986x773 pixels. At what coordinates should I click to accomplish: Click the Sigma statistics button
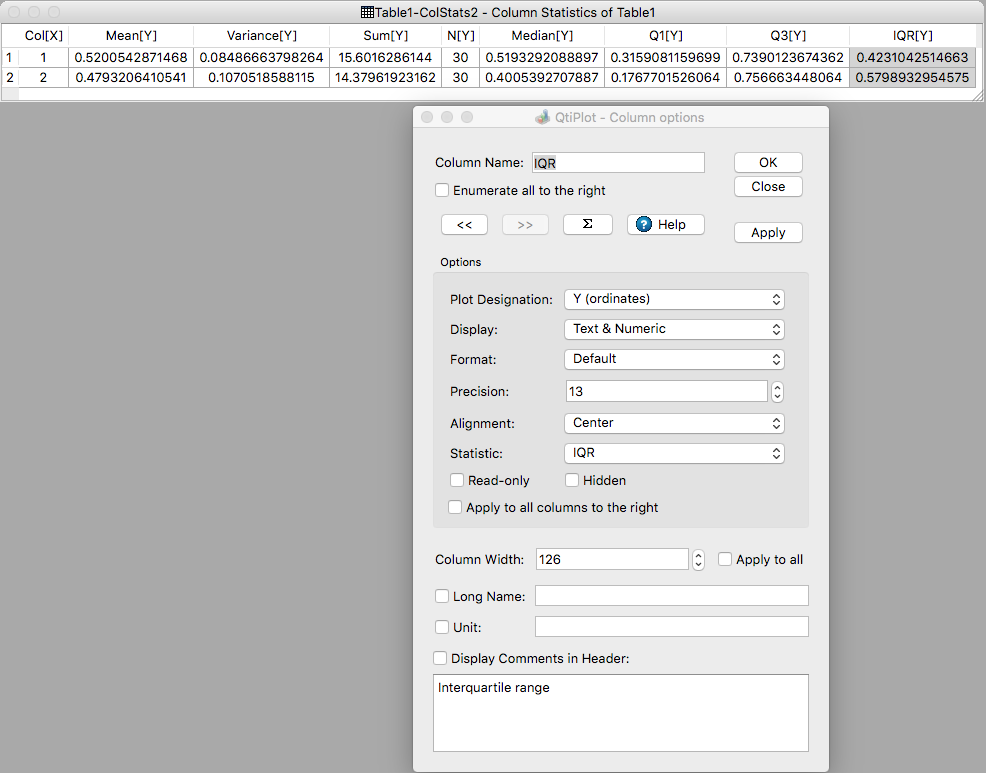587,225
